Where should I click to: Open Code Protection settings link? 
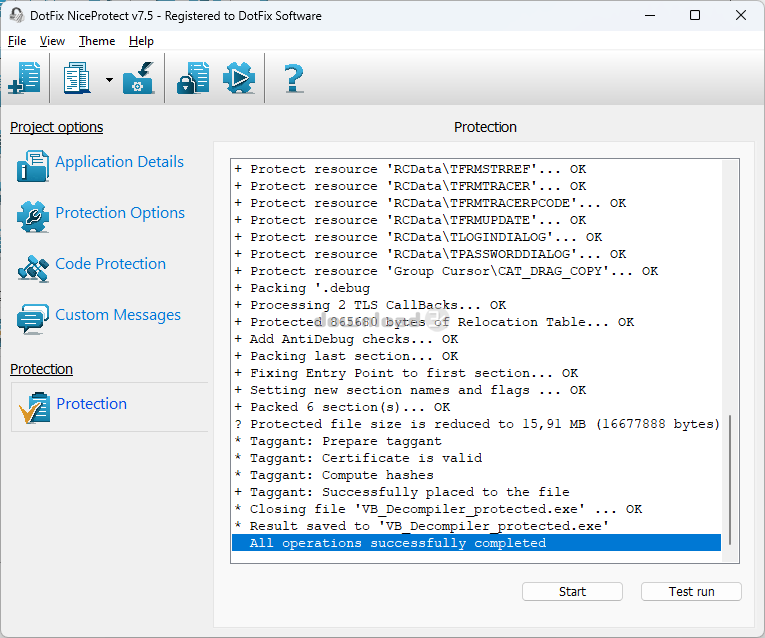pos(111,263)
